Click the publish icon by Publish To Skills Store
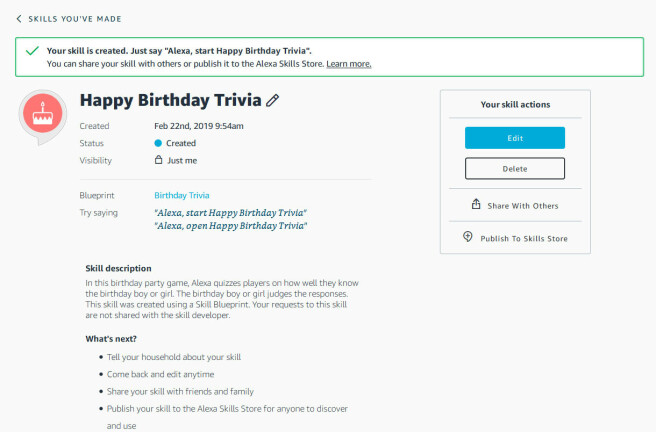This screenshot has width=656, height=432. click(468, 237)
